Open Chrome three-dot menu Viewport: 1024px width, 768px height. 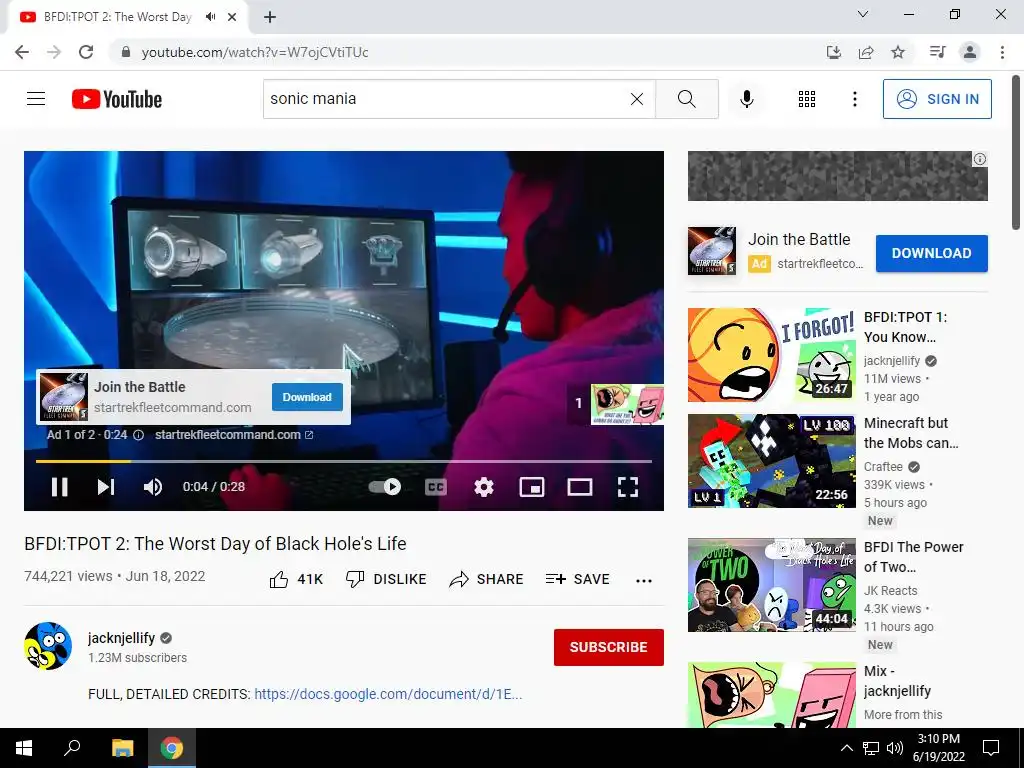point(1002,52)
